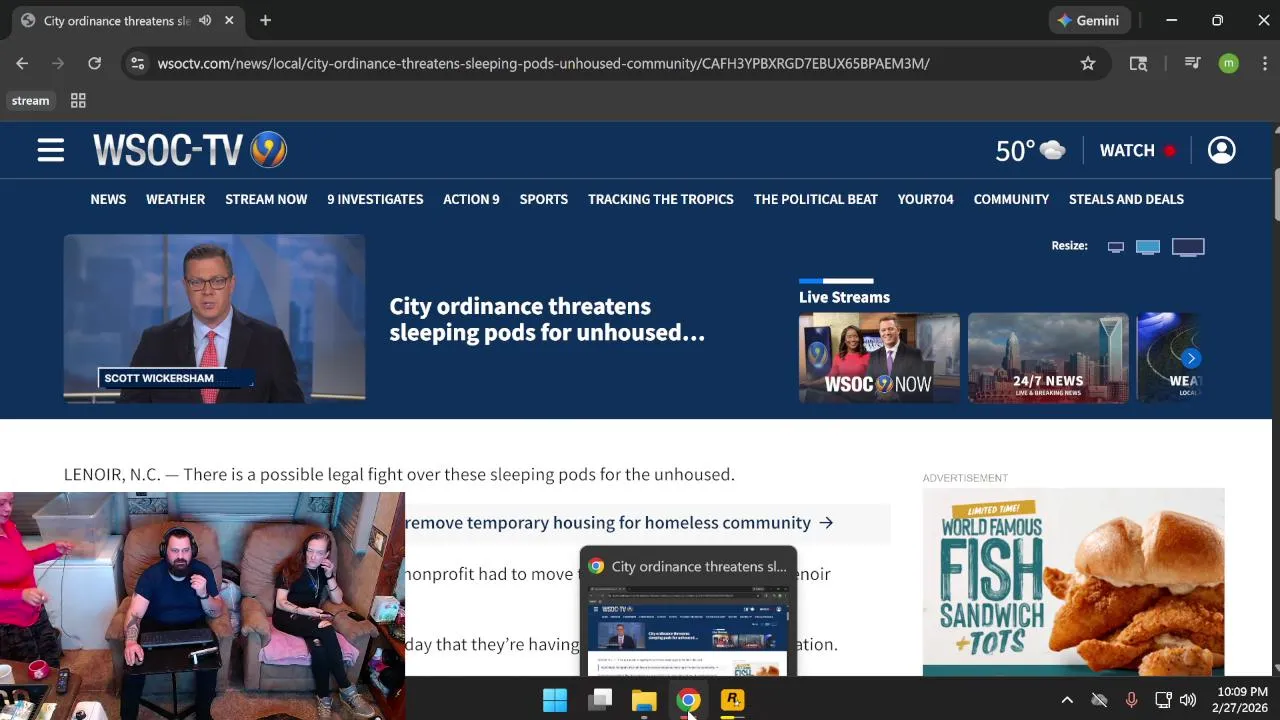Click the 50° weather cloud icon
The height and width of the screenshot is (720, 1280).
tap(1052, 150)
